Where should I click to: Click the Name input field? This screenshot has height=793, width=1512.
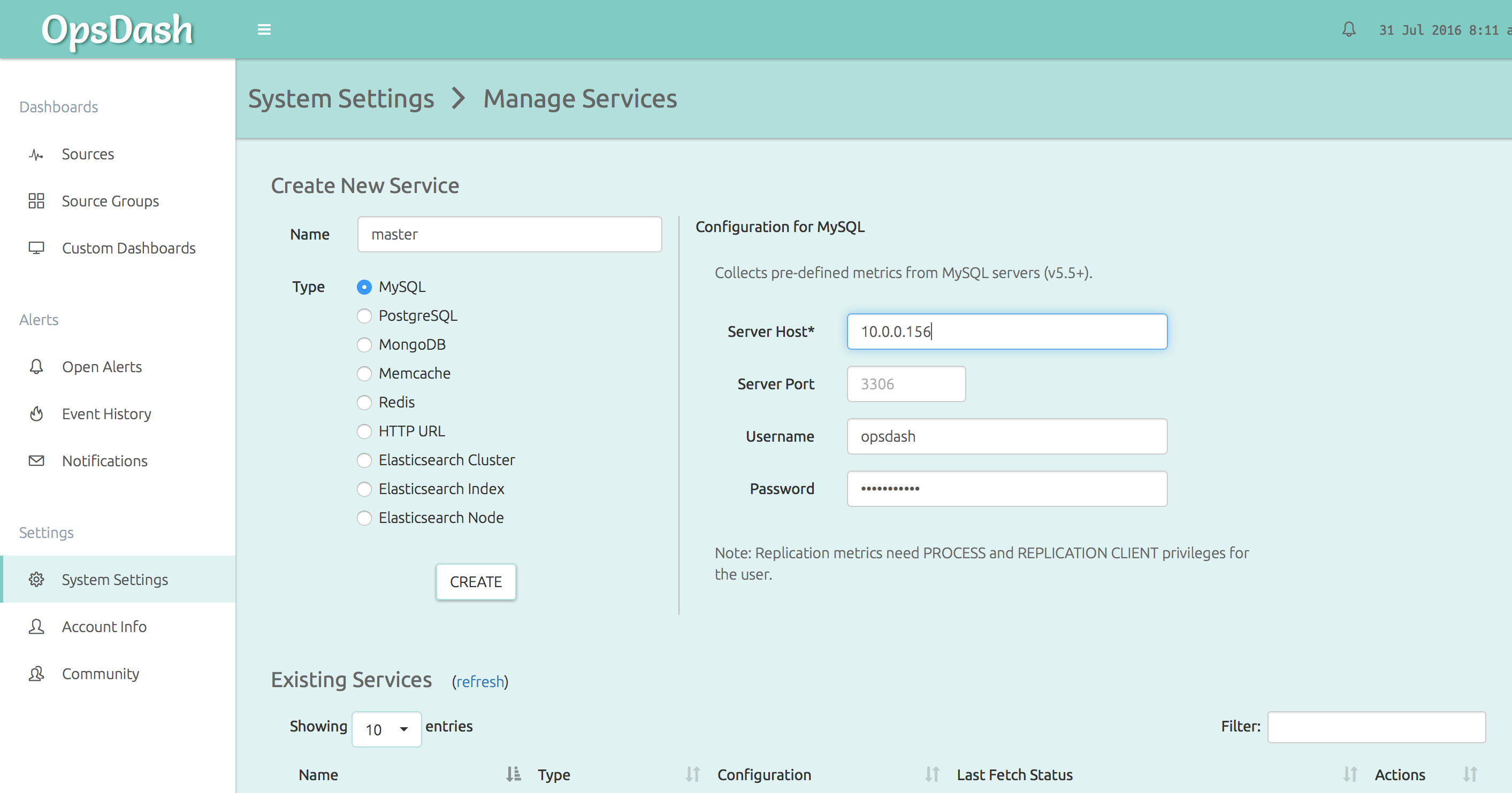pyautogui.click(x=509, y=234)
